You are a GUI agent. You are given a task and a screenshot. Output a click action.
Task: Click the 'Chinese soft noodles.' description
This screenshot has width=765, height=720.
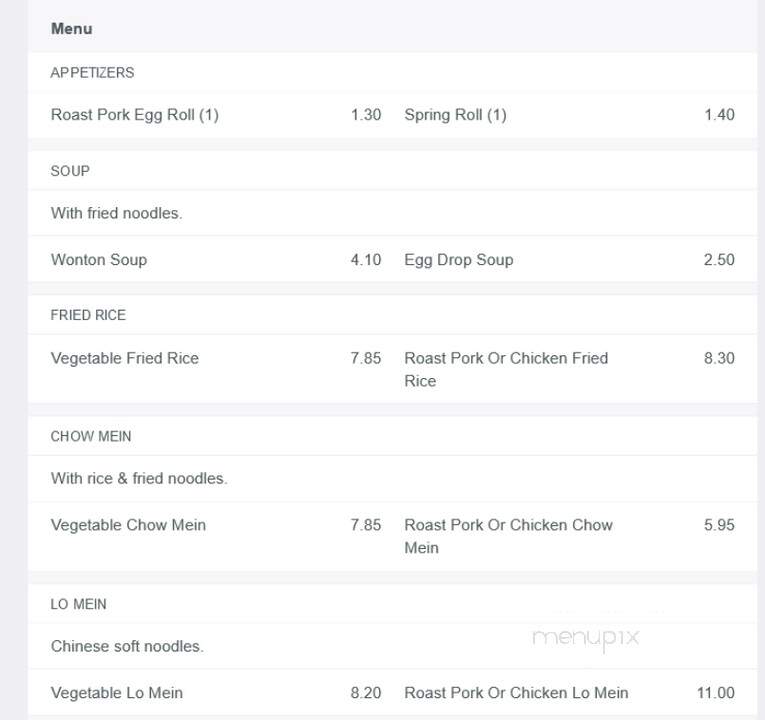127,646
